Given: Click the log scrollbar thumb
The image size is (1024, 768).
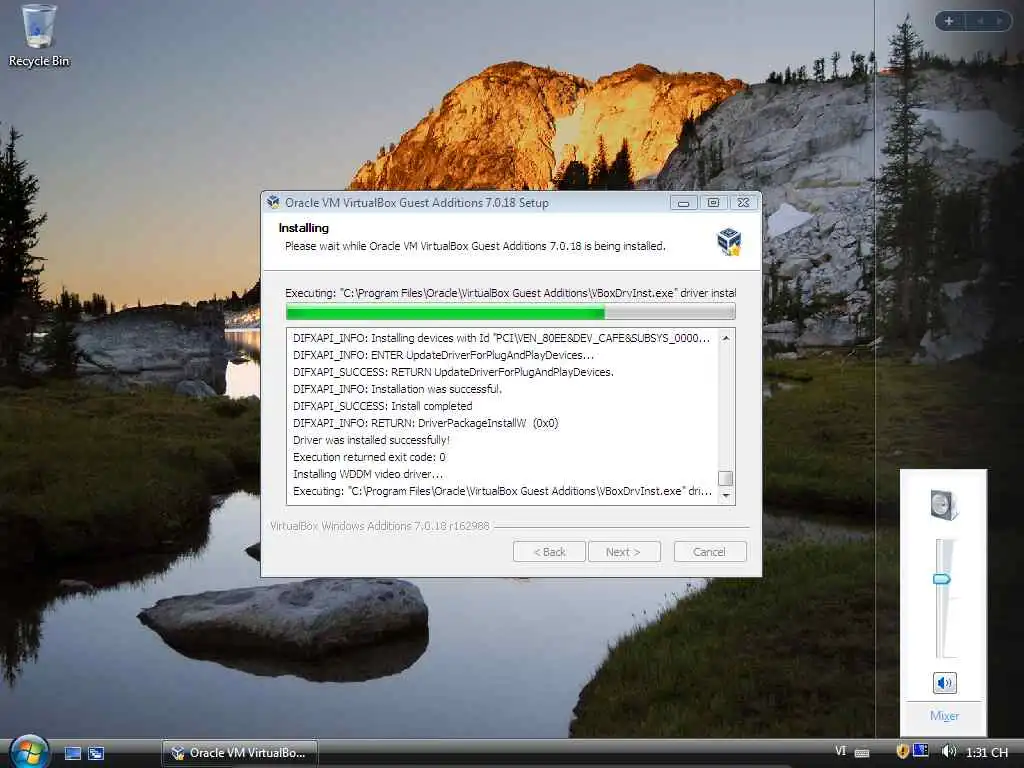Looking at the screenshot, I should pyautogui.click(x=726, y=479).
